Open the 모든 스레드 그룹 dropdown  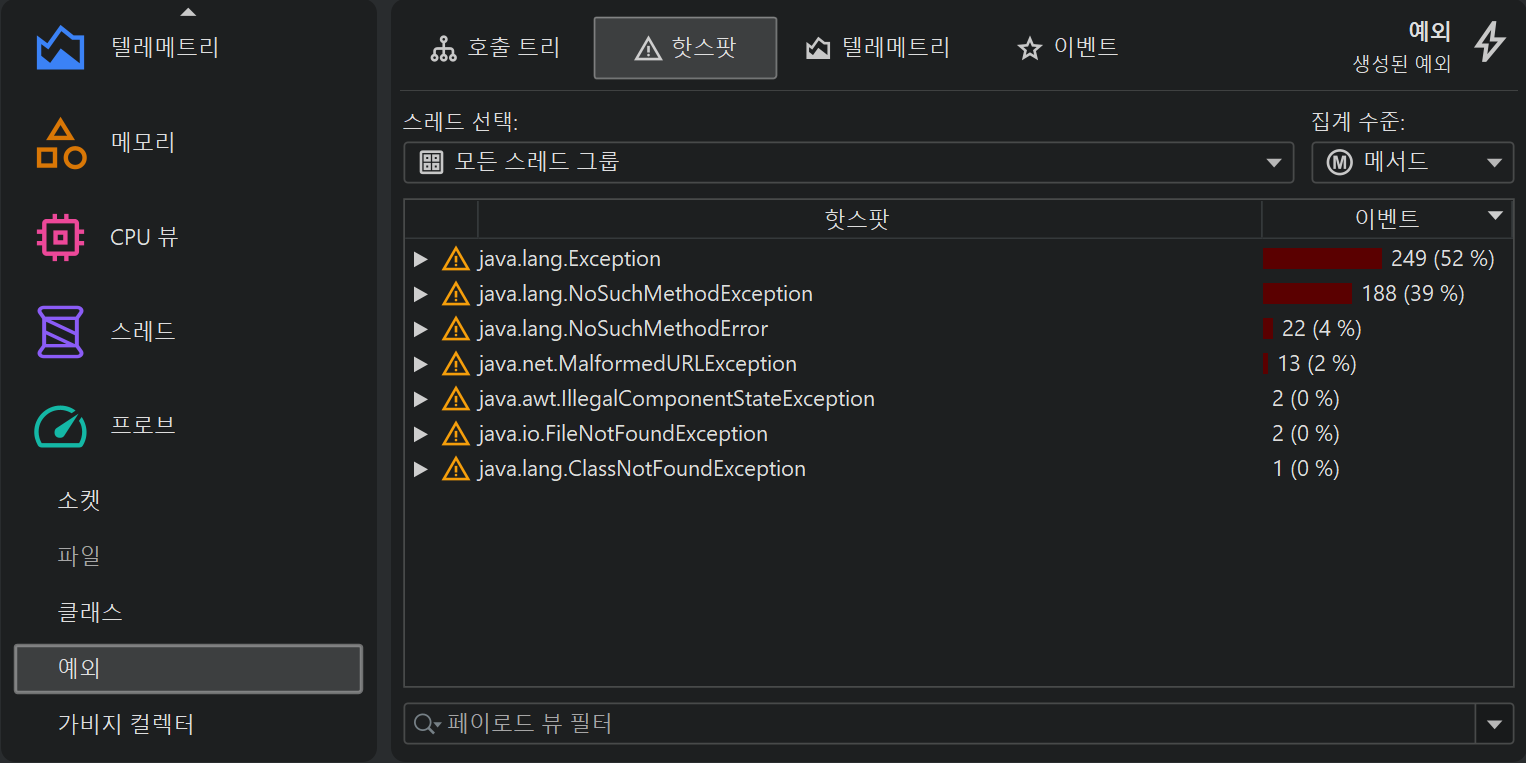click(848, 162)
